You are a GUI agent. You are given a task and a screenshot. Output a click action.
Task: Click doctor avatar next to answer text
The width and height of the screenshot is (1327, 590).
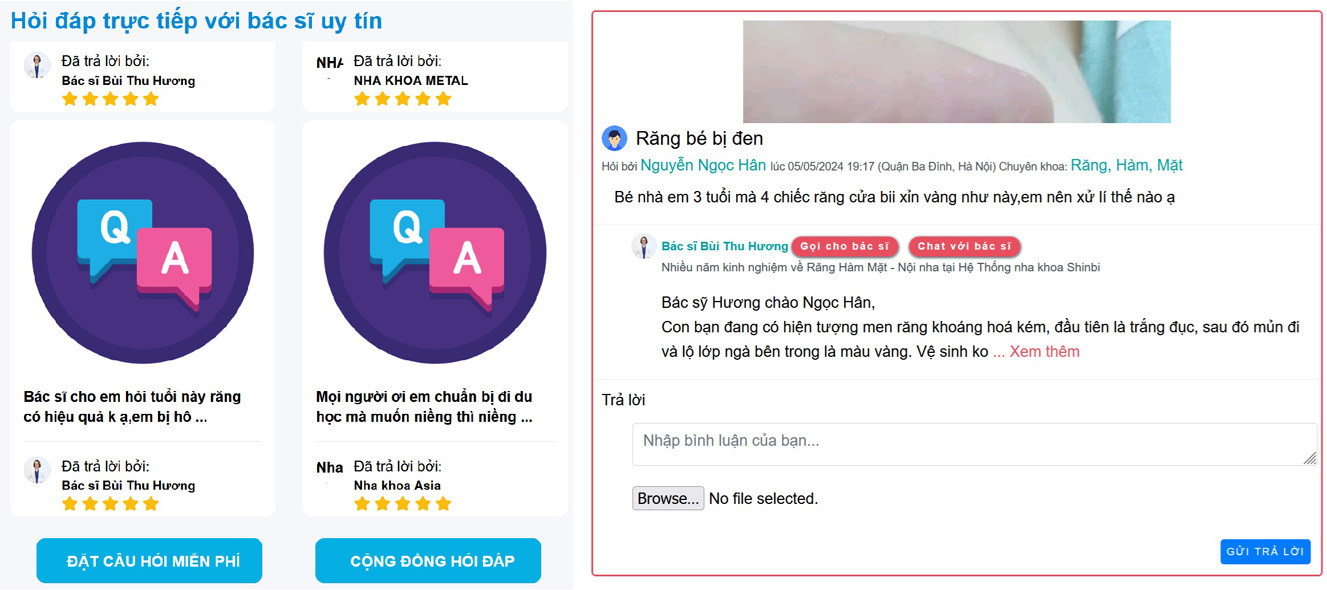click(x=643, y=246)
